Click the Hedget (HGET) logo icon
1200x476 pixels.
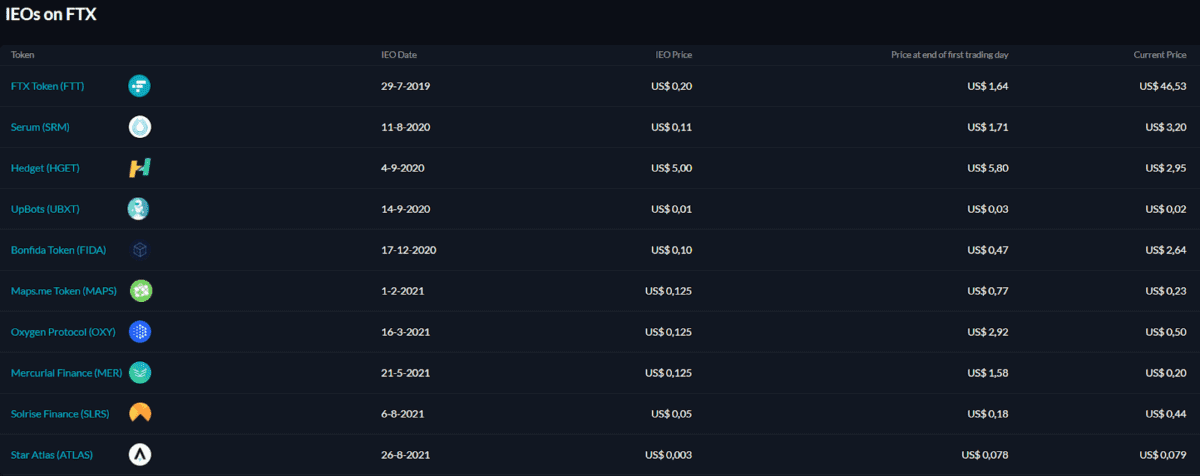[139, 168]
